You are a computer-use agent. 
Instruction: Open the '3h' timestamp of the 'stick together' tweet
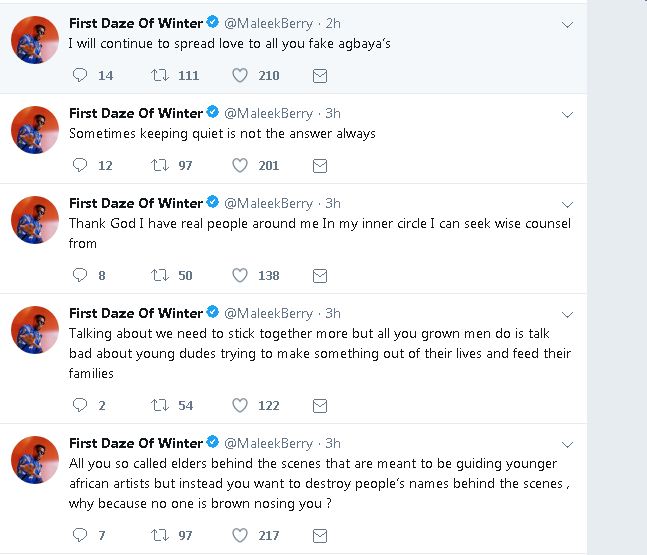tap(333, 313)
